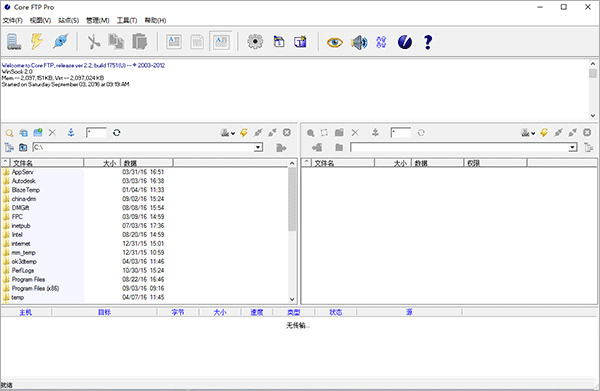Click the scheduler clock page icon
600x391 pixels.
pyautogui.click(x=279, y=42)
